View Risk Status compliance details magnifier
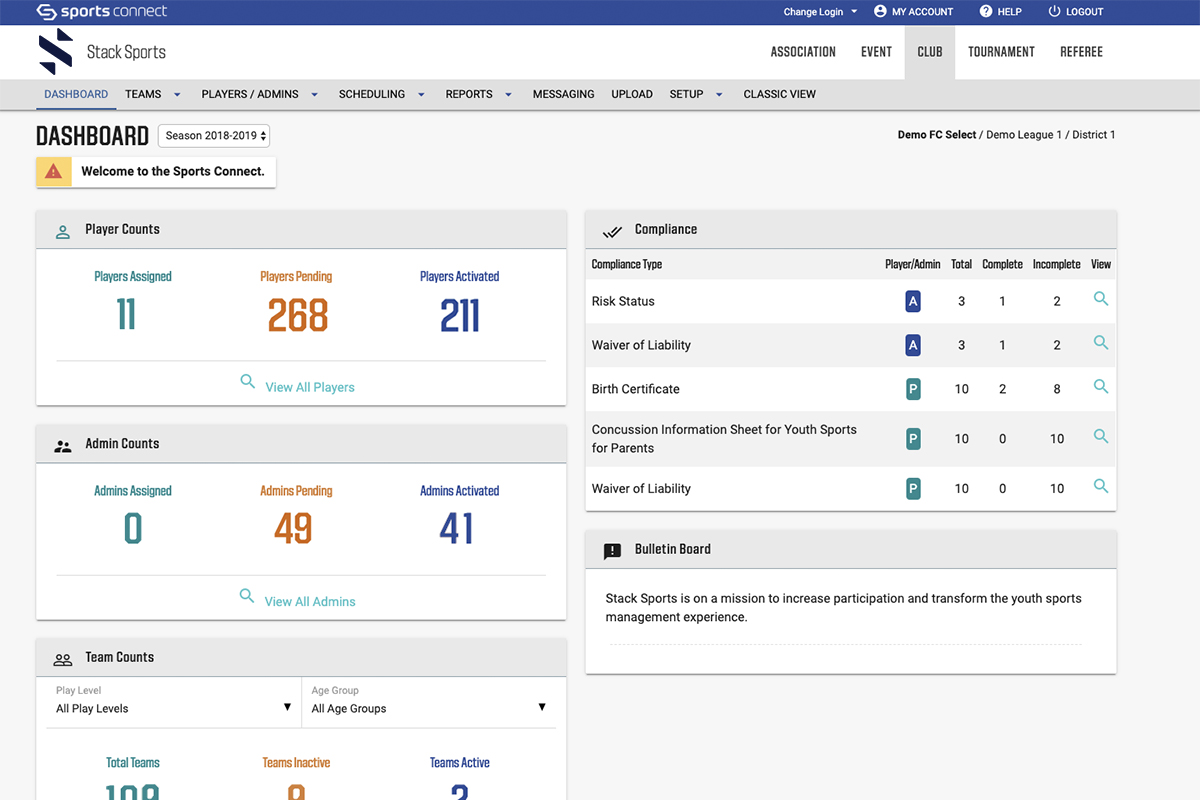This screenshot has height=800, width=1200. pos(1101,299)
